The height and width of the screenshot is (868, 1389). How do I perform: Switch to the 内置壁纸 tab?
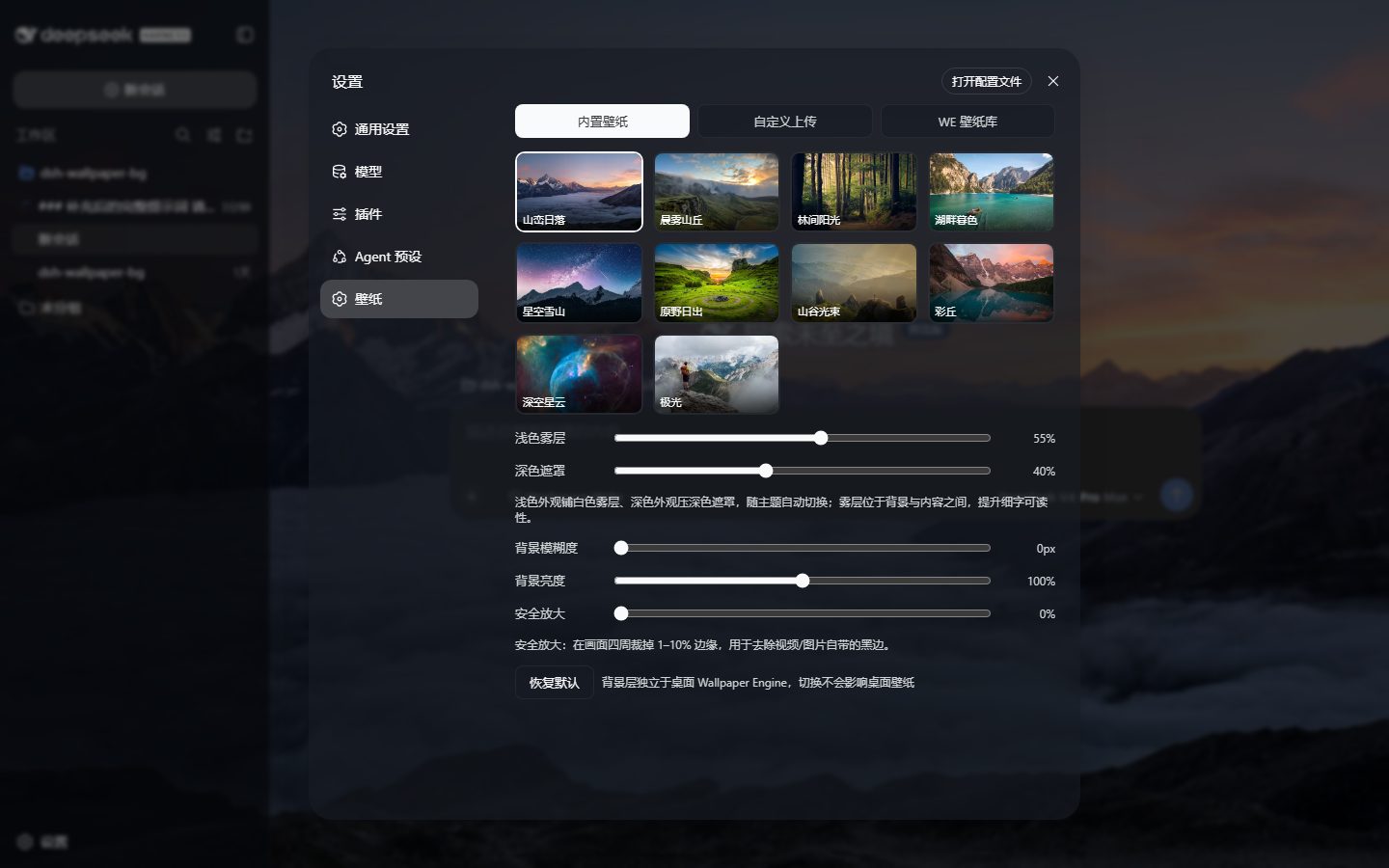[602, 122]
